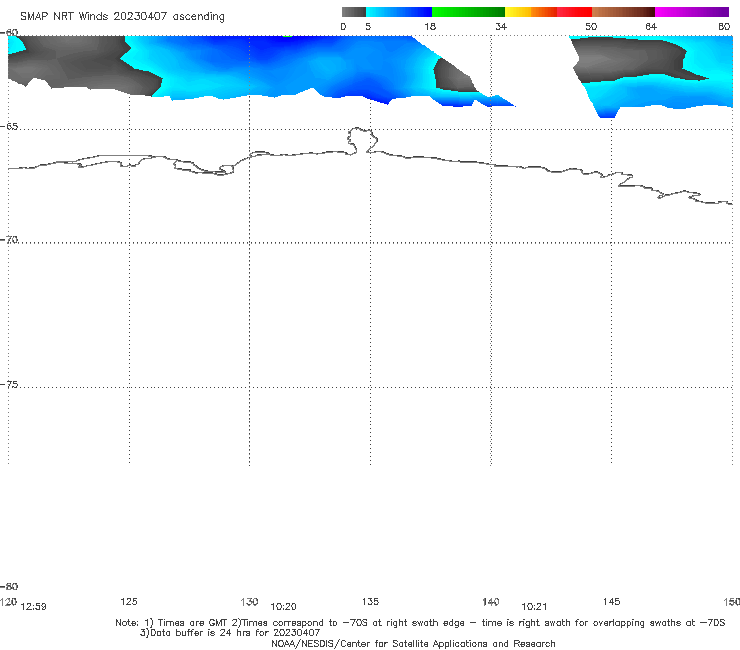Click the coastline bump near longitude 135

coord(362,140)
